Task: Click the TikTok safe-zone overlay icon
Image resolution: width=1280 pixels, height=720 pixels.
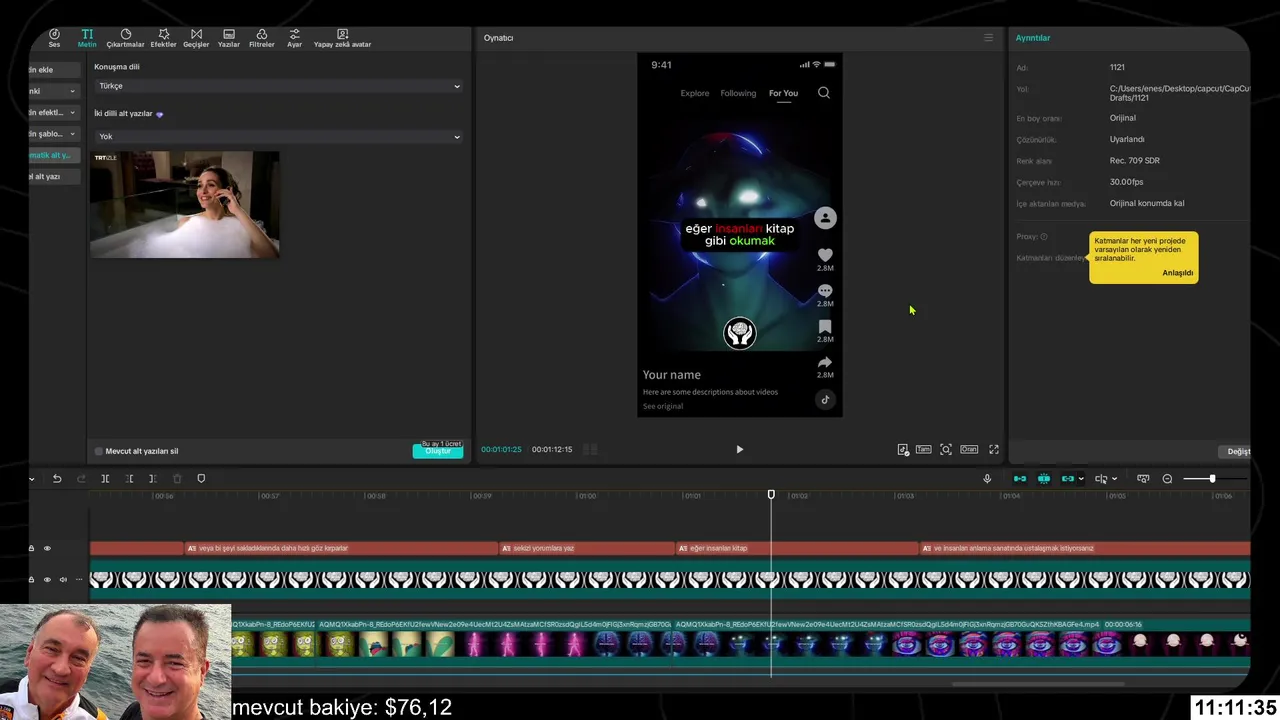Action: [903, 450]
